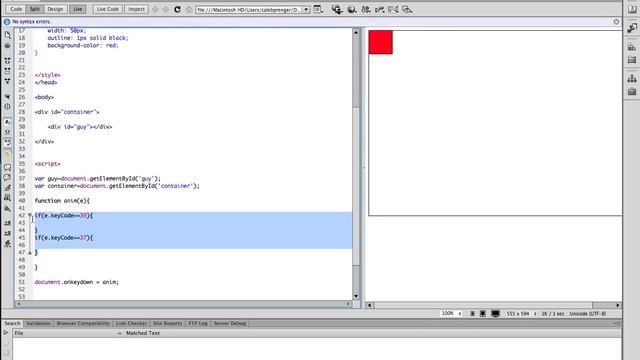This screenshot has height=360, width=640.
Task: Collapse code block triangle at line 42
Action: [x=30, y=215]
